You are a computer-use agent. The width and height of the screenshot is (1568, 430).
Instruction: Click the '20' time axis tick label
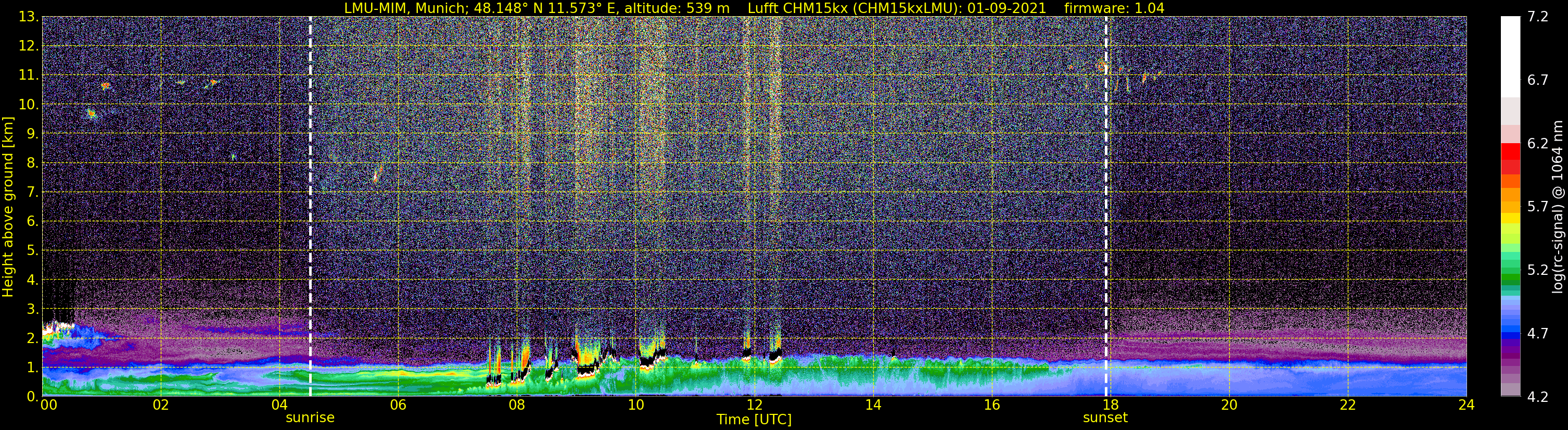1229,405
